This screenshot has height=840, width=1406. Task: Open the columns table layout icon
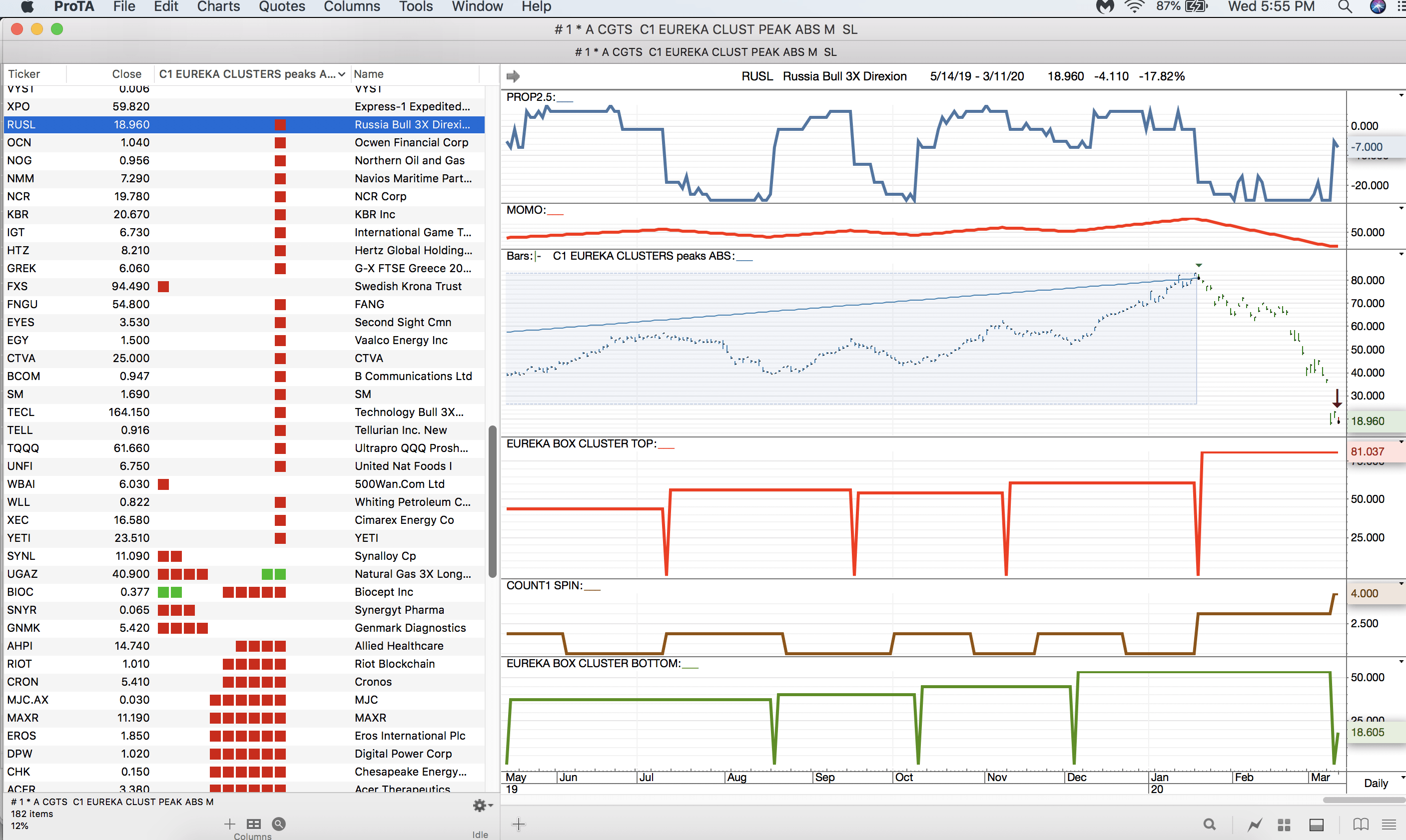254,824
